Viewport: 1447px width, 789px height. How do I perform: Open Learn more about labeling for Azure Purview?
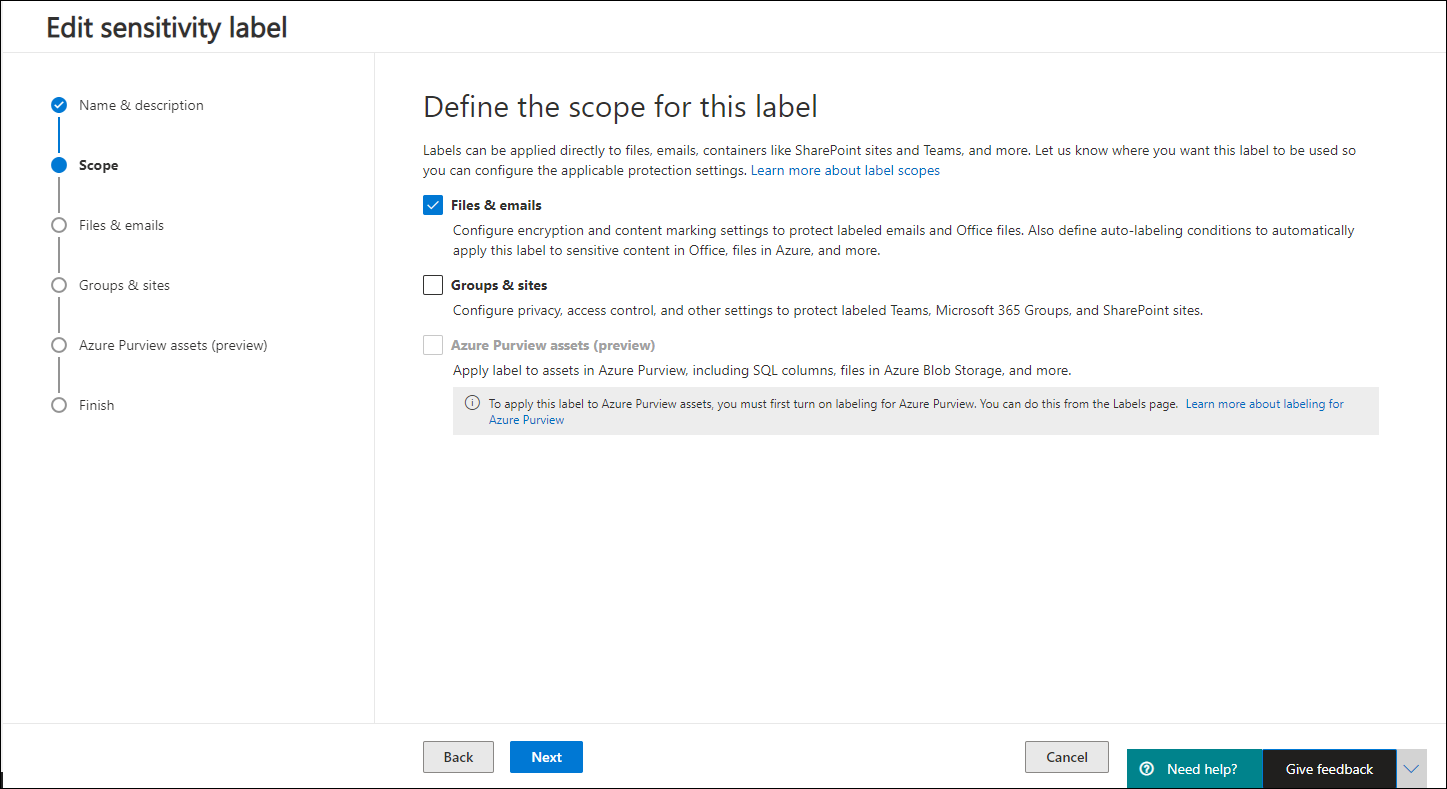tap(1264, 404)
